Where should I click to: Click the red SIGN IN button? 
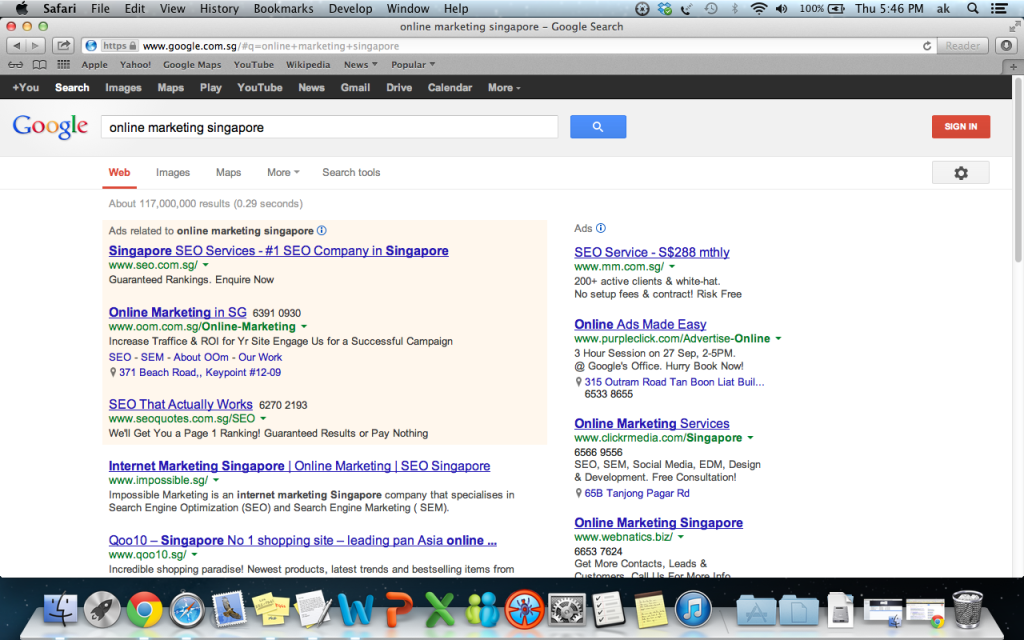click(x=961, y=127)
